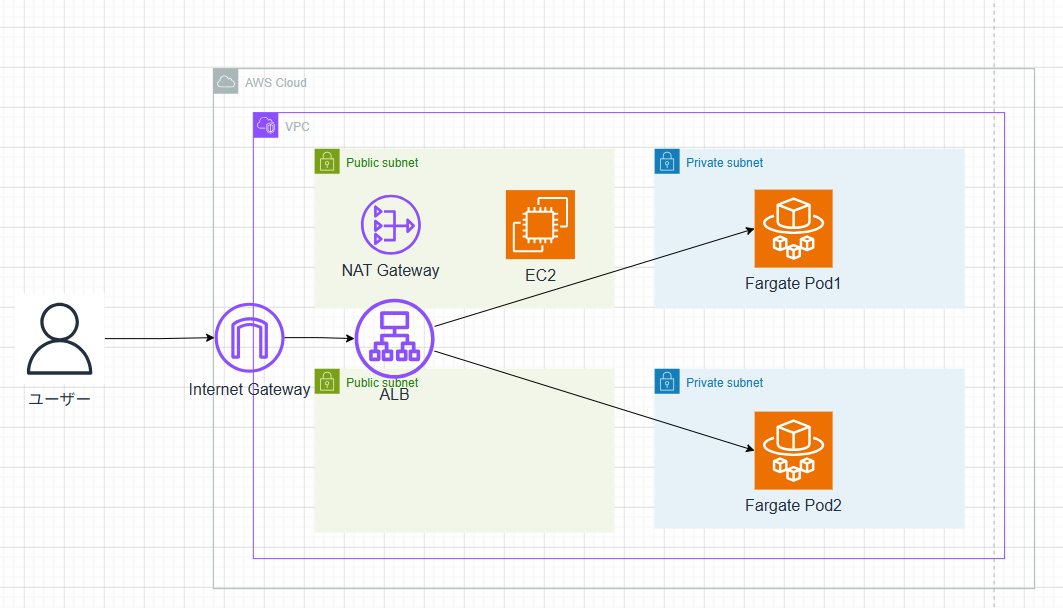
Task: Select the NAT Gateway icon
Action: click(x=390, y=224)
